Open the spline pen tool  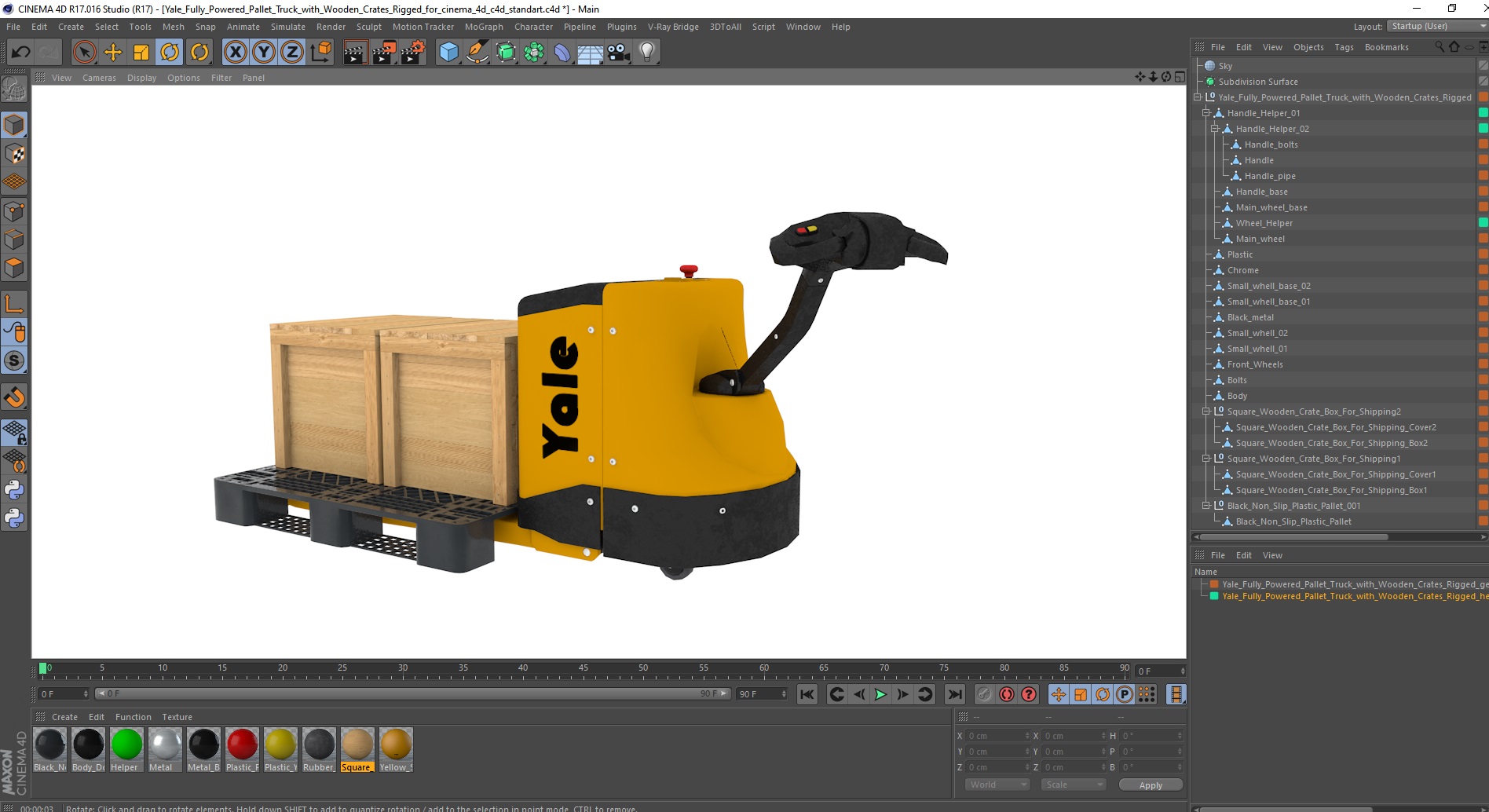point(477,53)
